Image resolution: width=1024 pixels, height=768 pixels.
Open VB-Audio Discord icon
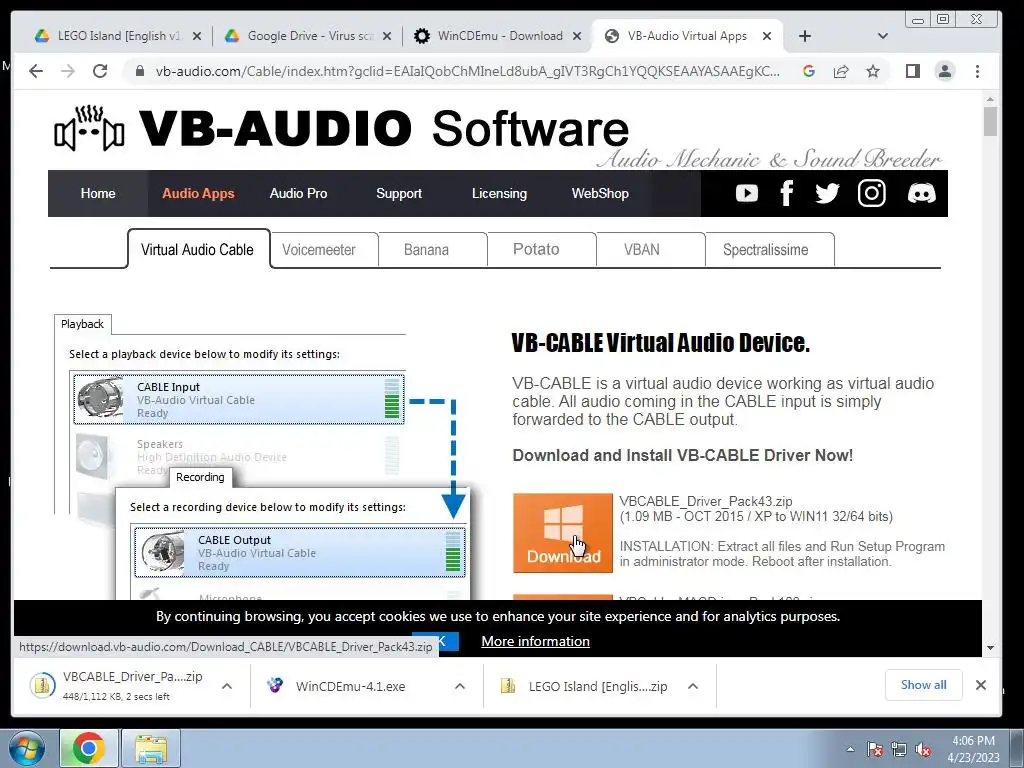pyautogui.click(x=921, y=193)
